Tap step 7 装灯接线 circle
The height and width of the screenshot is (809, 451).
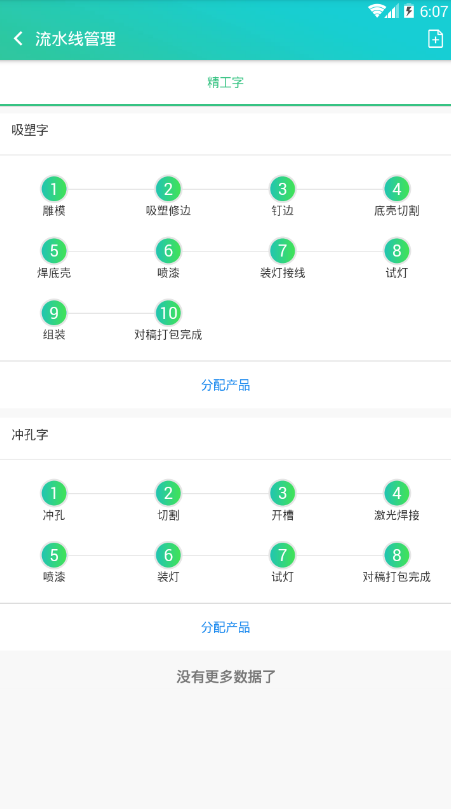pos(282,251)
